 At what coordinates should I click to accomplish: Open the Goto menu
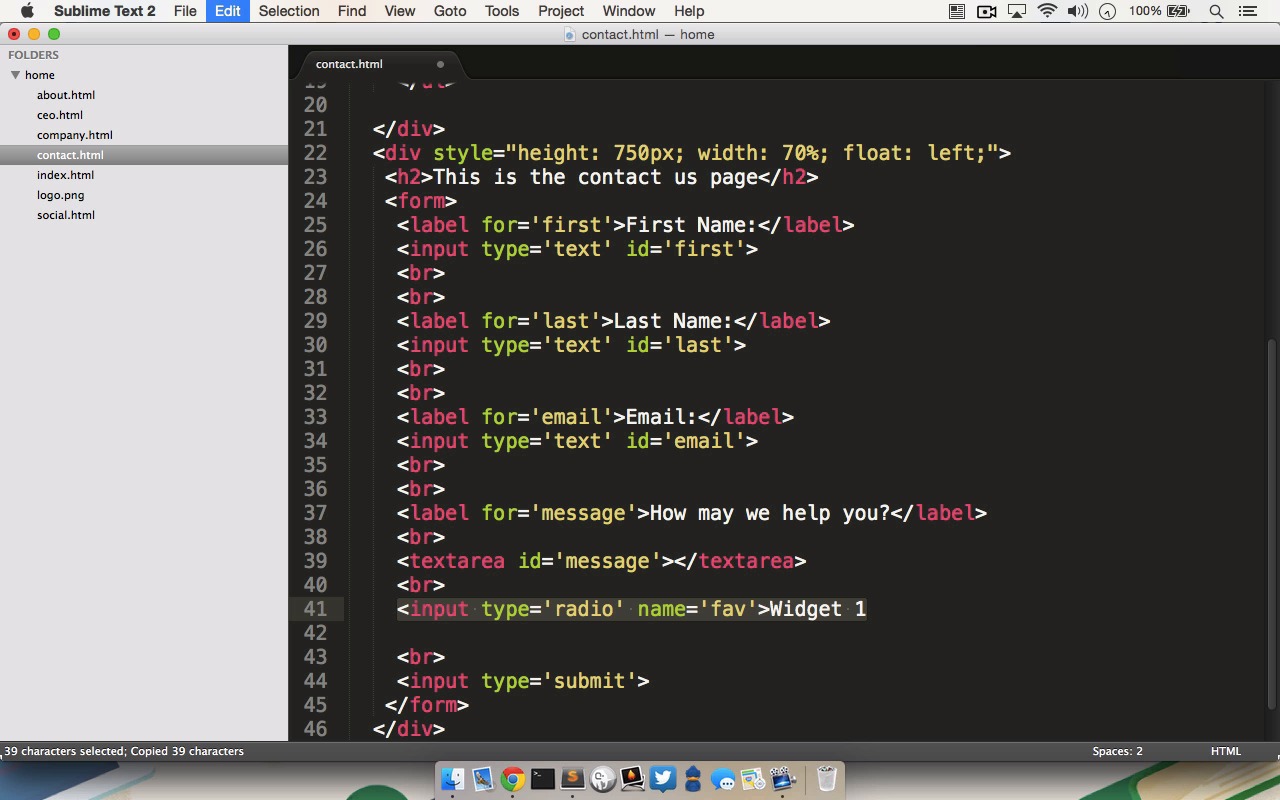click(x=450, y=11)
